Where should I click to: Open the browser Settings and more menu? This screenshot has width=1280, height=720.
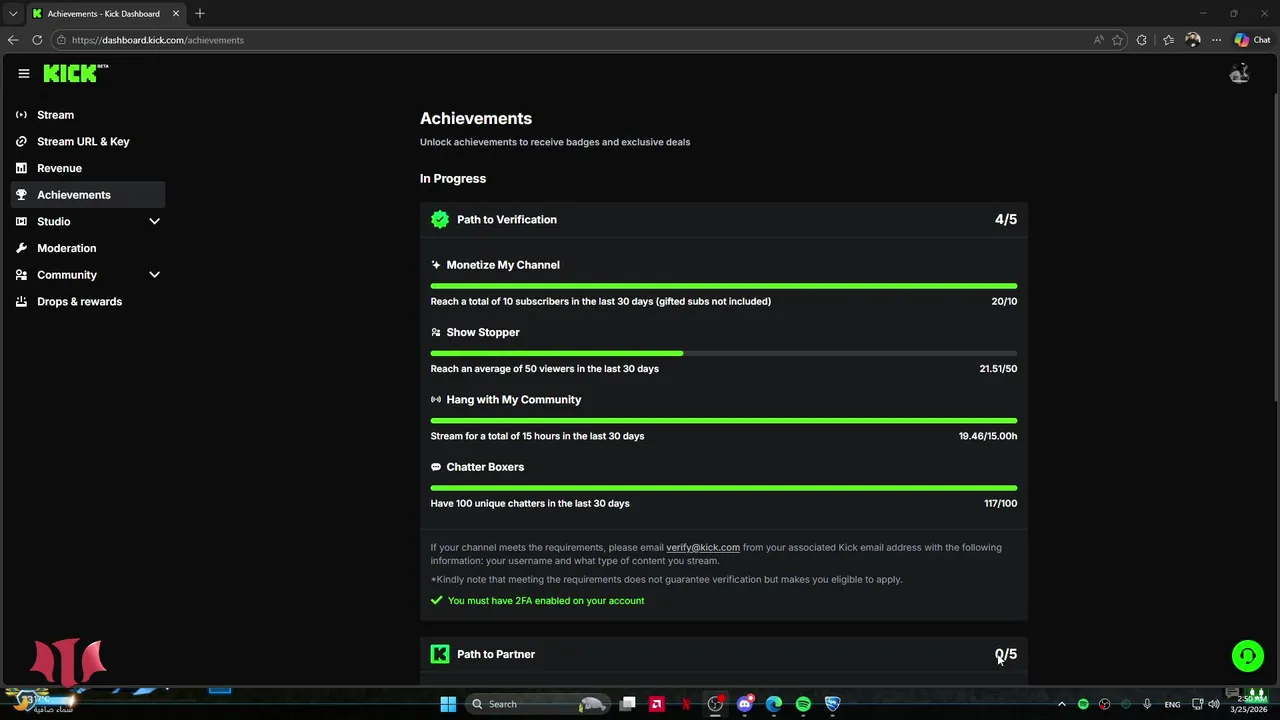click(1216, 40)
